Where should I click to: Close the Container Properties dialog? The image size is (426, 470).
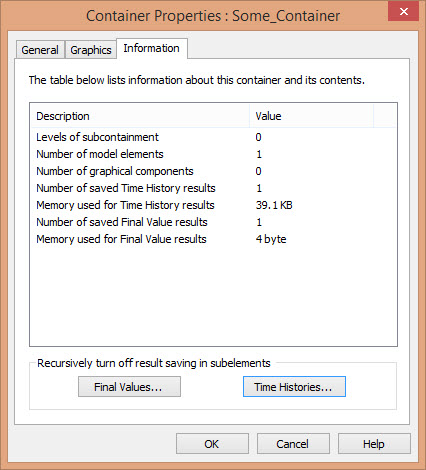(x=403, y=11)
